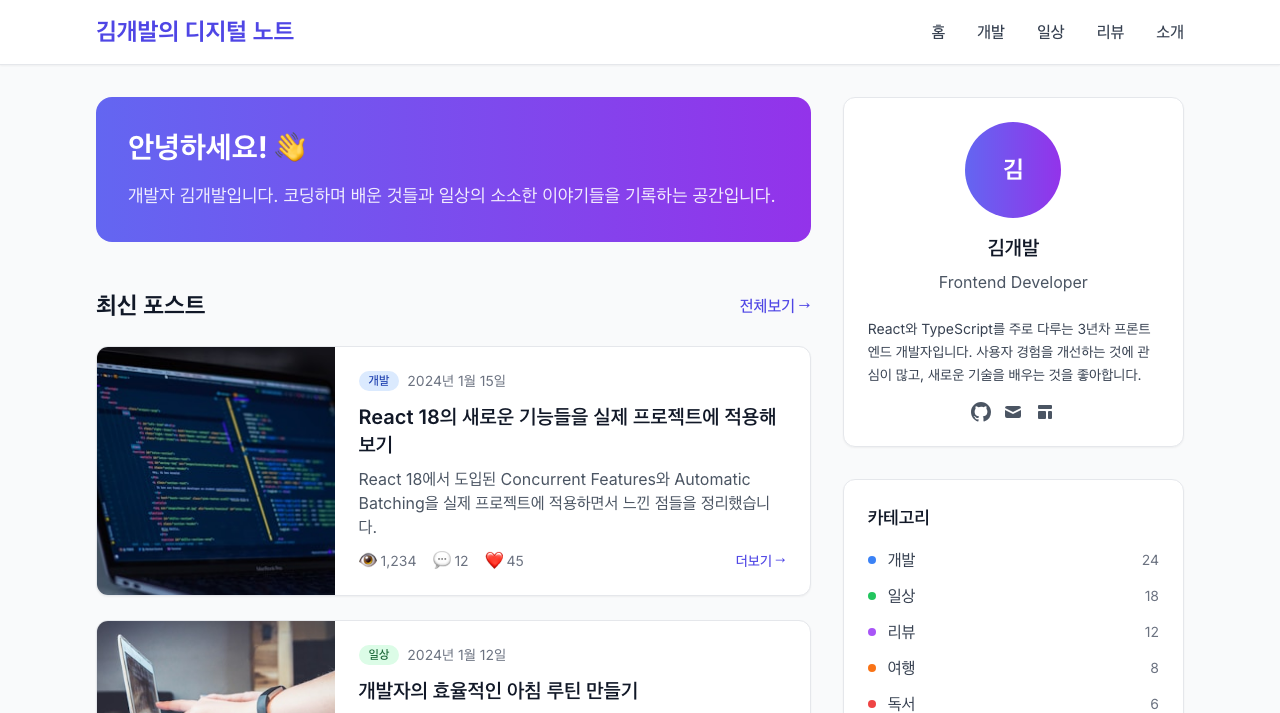Open the 리뷰 nav menu item
The height and width of the screenshot is (713, 1280).
coord(1110,32)
